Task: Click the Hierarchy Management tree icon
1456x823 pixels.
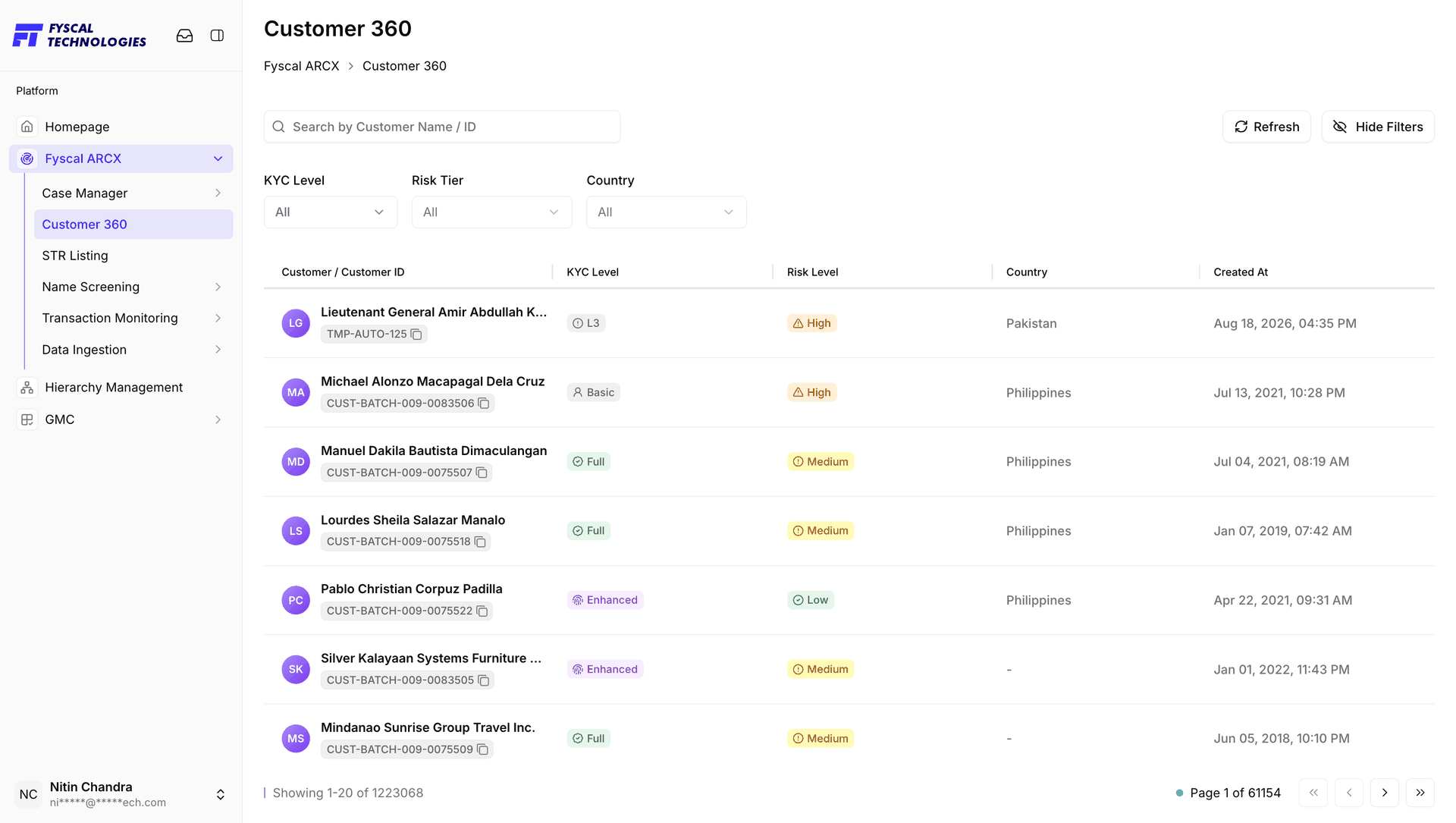Action: pos(27,388)
